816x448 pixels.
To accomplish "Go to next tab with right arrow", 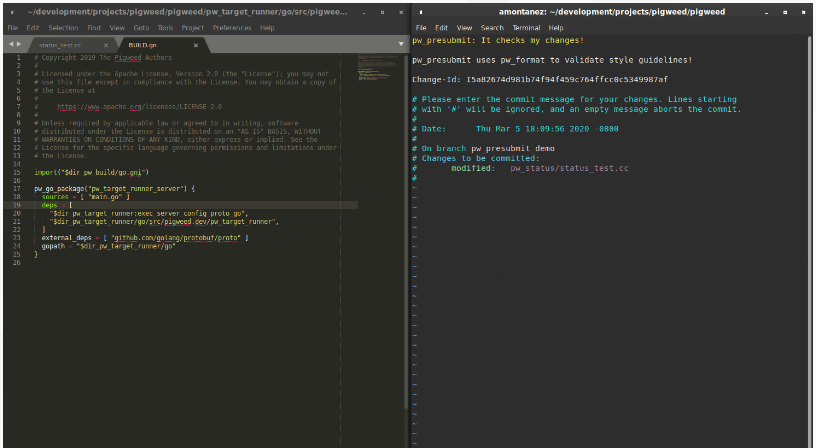I will (x=19, y=44).
